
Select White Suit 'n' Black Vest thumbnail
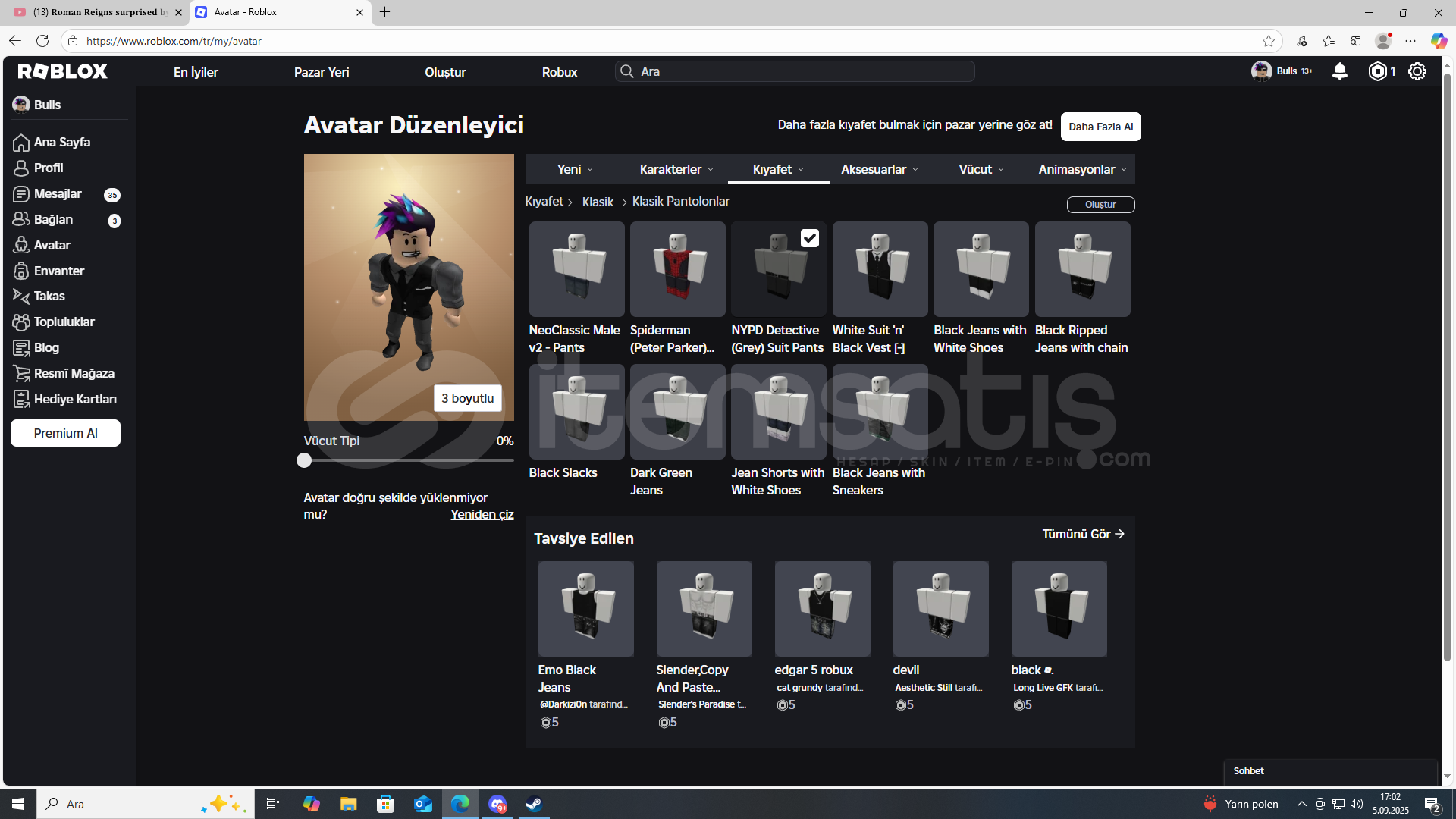(x=880, y=269)
